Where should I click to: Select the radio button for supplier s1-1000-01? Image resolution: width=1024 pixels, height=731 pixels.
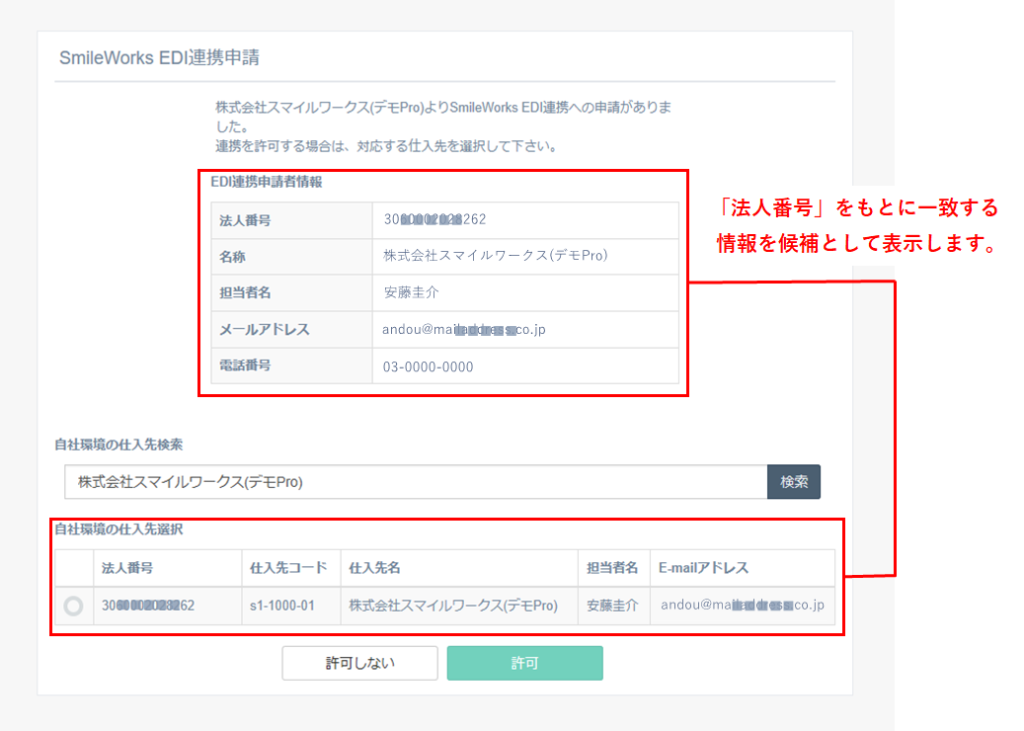(74, 606)
